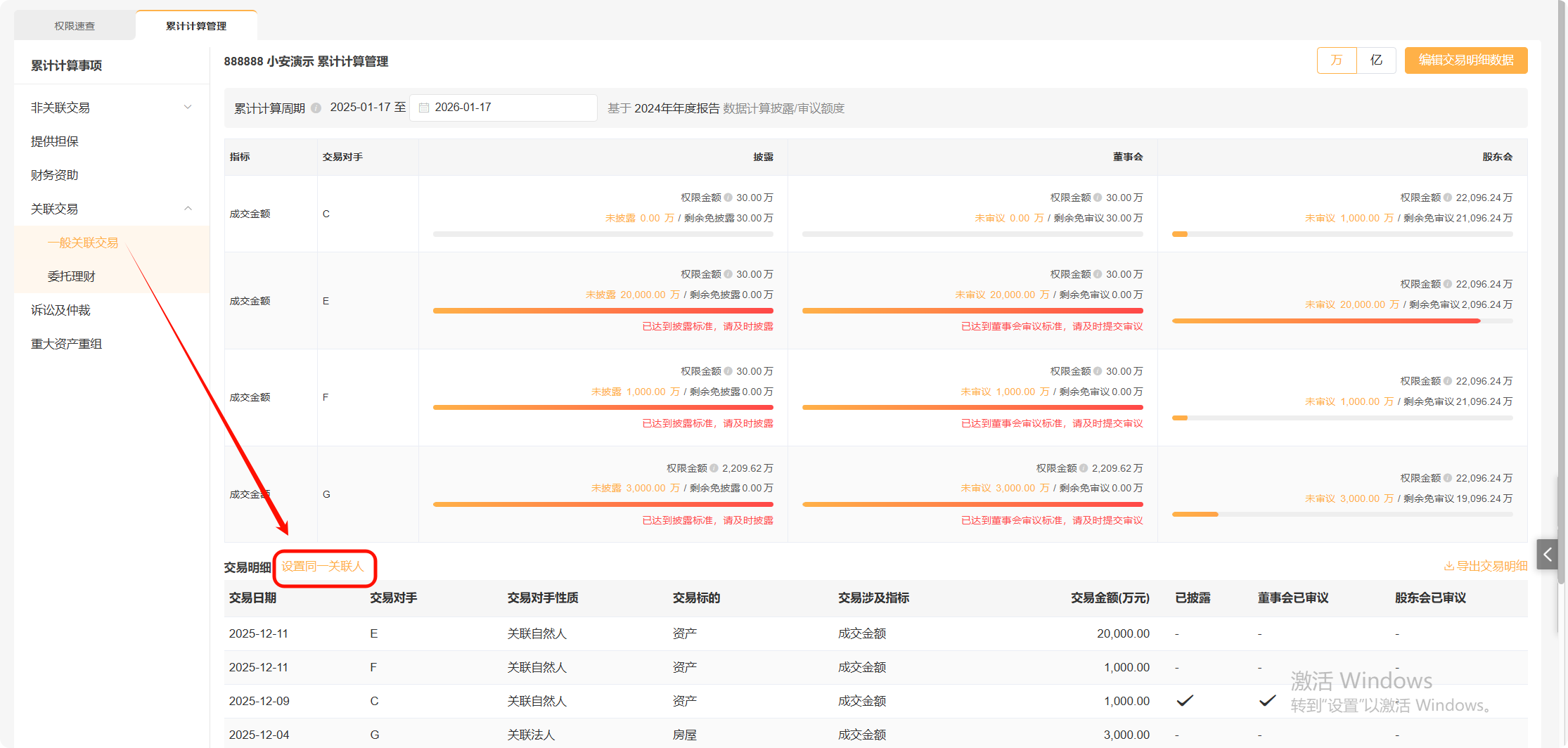Screen dimensions: 1568x748
Task: Click the 设置同一关联人 link
Action: point(323,567)
